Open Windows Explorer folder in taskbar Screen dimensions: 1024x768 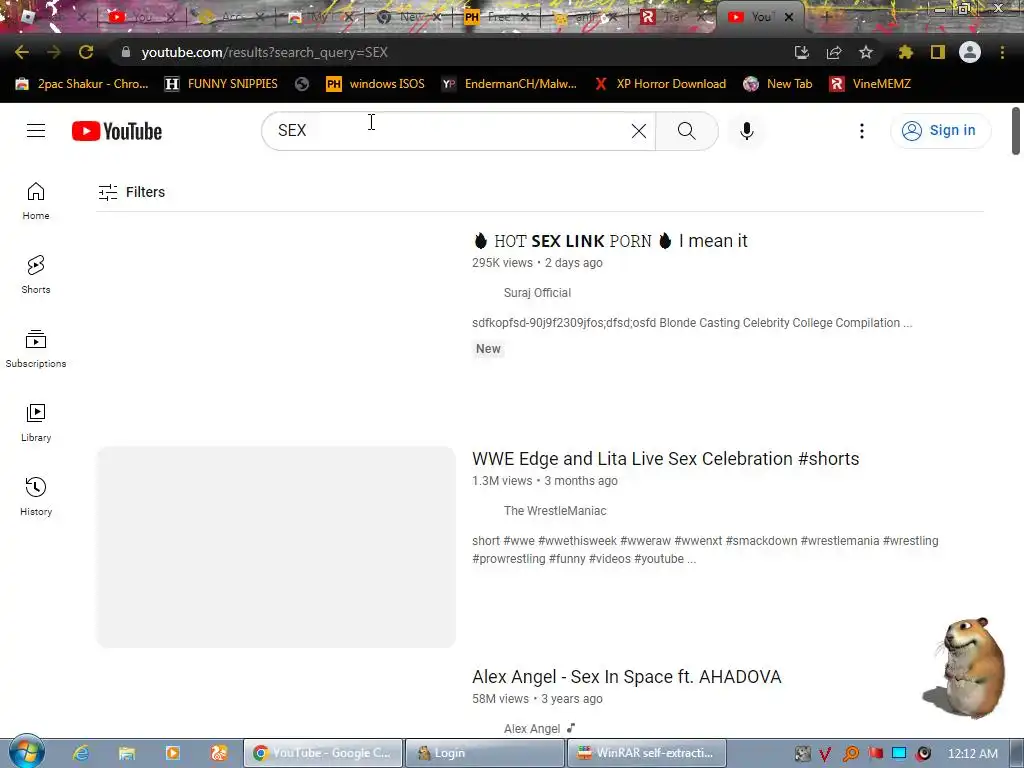[x=127, y=753]
